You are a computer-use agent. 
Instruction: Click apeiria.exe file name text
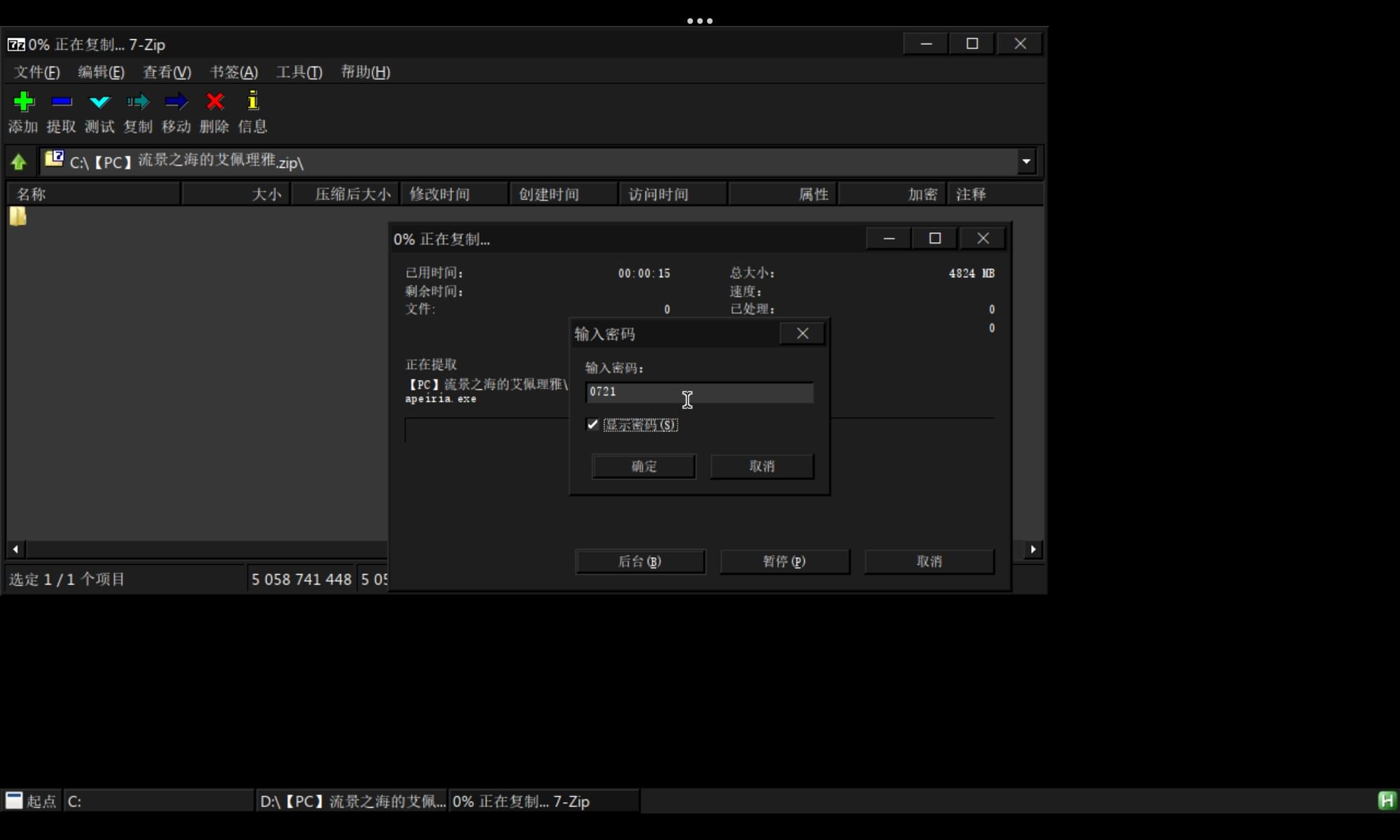point(440,398)
